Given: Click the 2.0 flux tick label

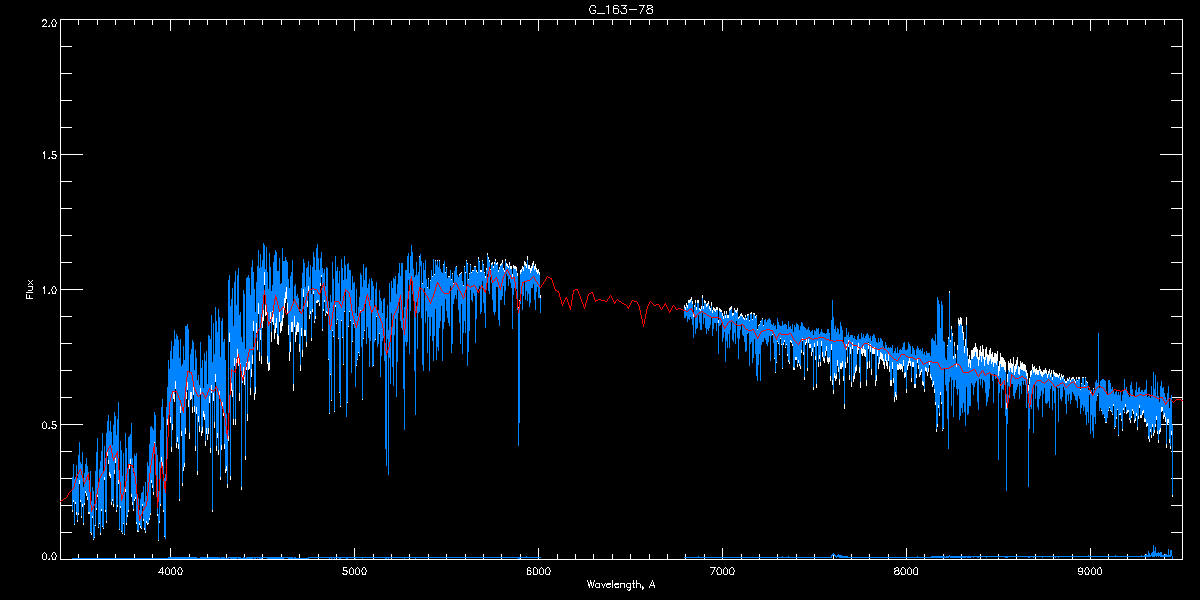Looking at the screenshot, I should point(48,22).
